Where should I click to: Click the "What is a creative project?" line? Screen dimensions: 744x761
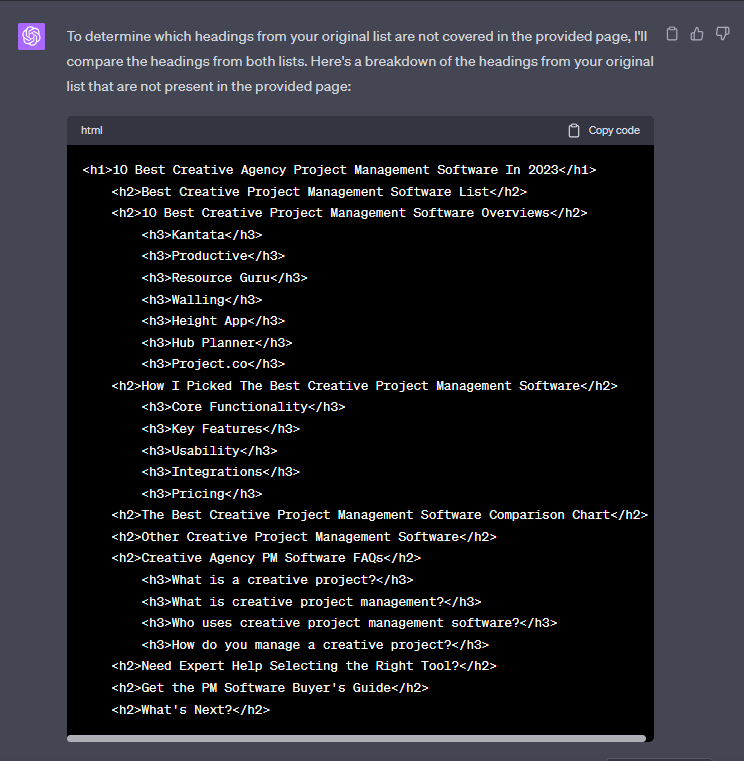(x=277, y=580)
